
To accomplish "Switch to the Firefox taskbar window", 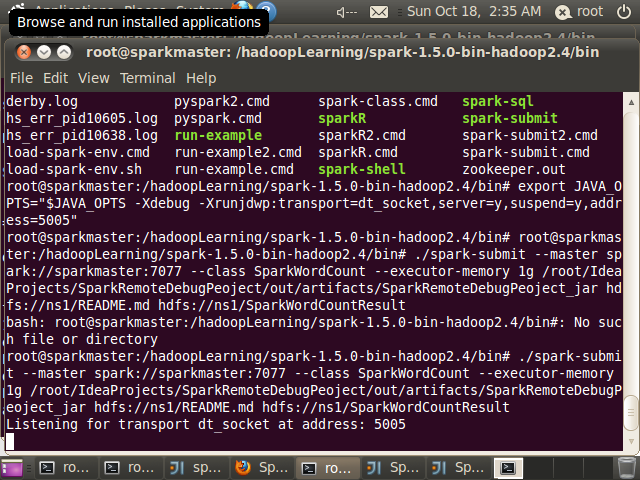I will [263, 468].
